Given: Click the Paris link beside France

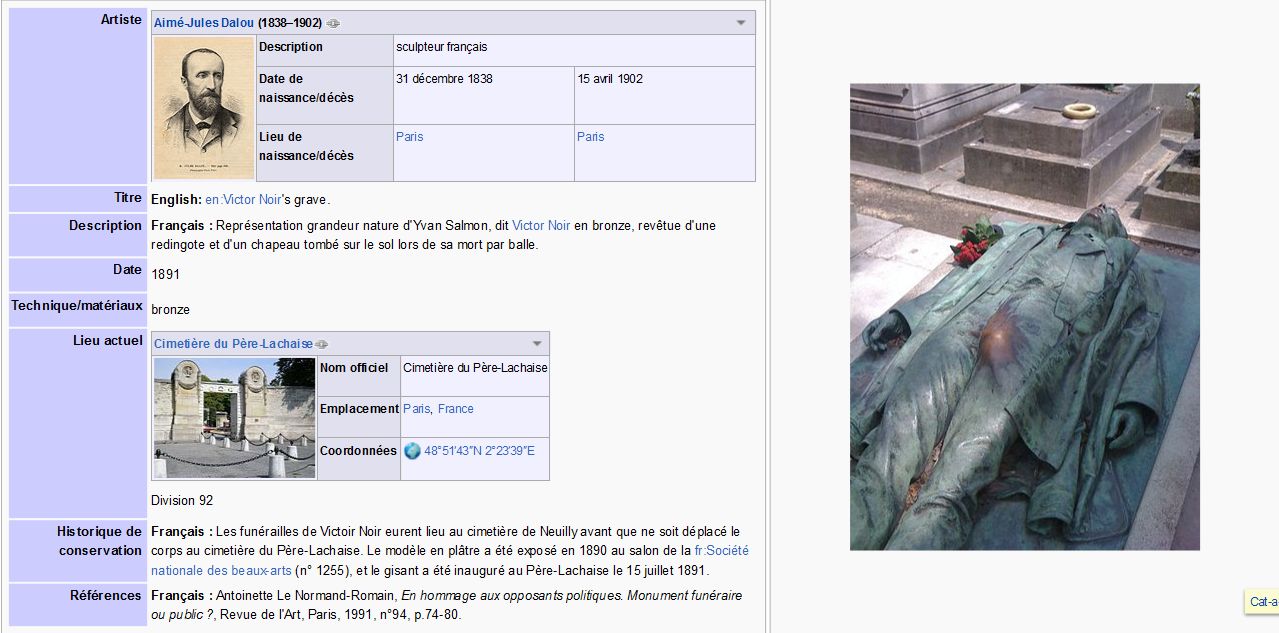Looking at the screenshot, I should (x=416, y=409).
